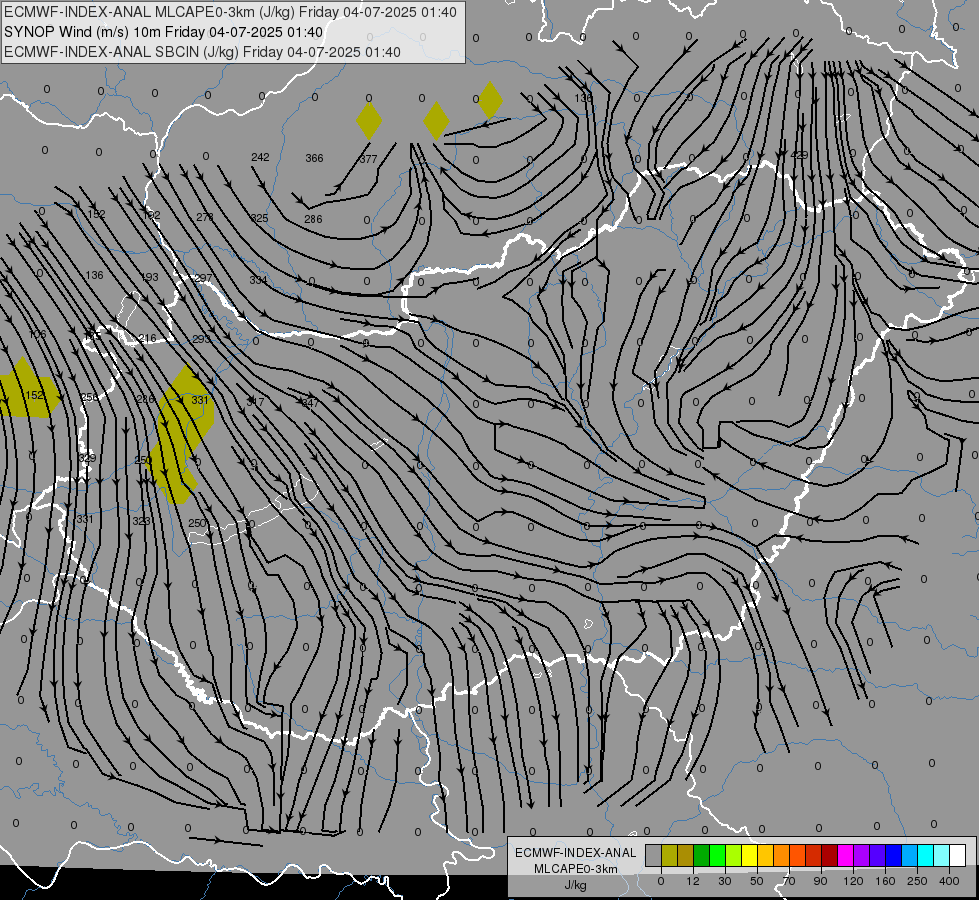Click the SYNOP Wind 10m title line

(164, 32)
